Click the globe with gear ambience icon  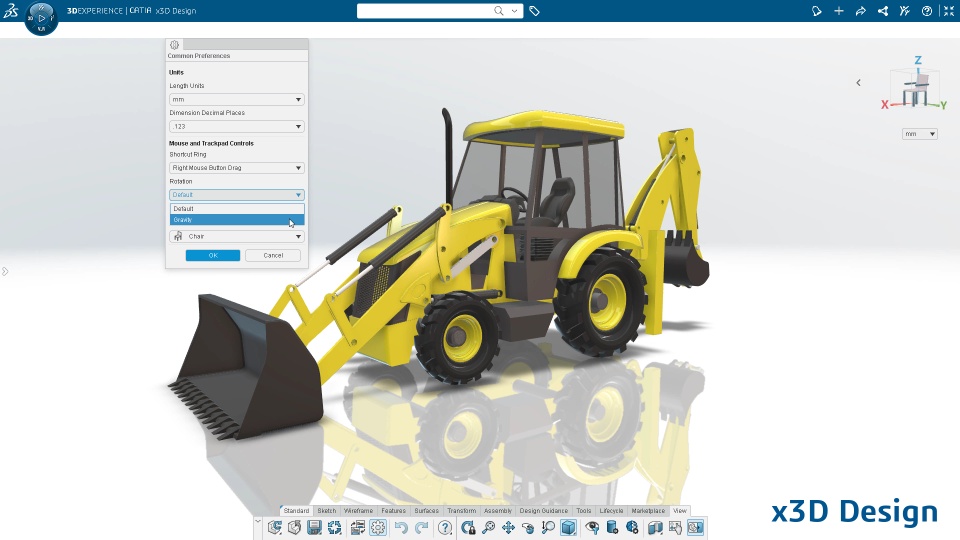point(632,528)
